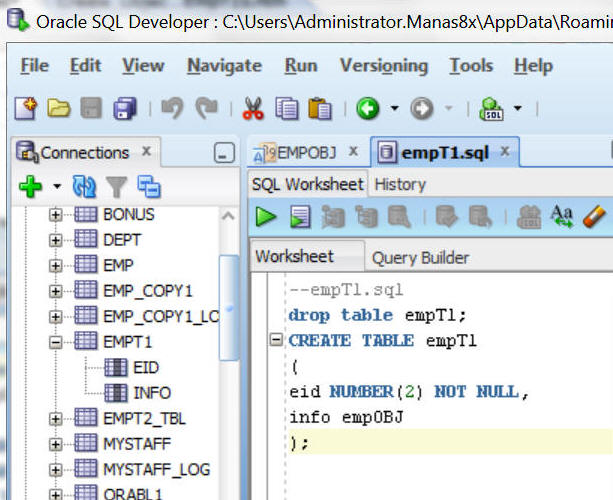Click the SQL Tuning Advisor icon
Screen dimensions: 613x500
click(x=399, y=217)
